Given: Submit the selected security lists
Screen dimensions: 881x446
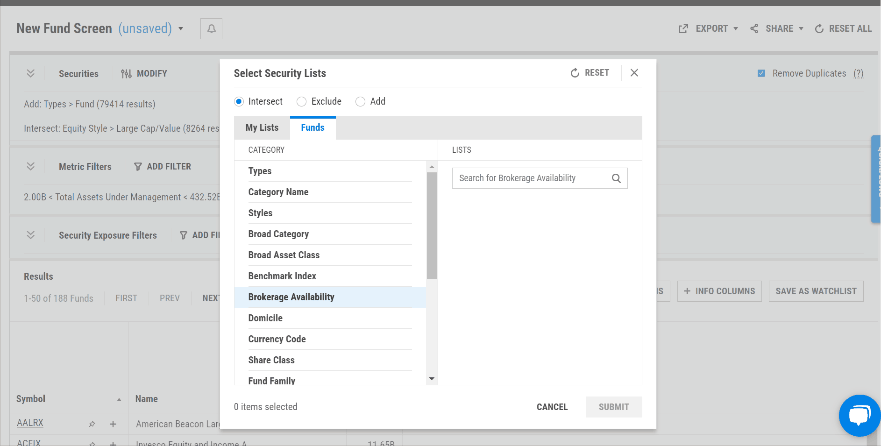Looking at the screenshot, I should pos(614,407).
